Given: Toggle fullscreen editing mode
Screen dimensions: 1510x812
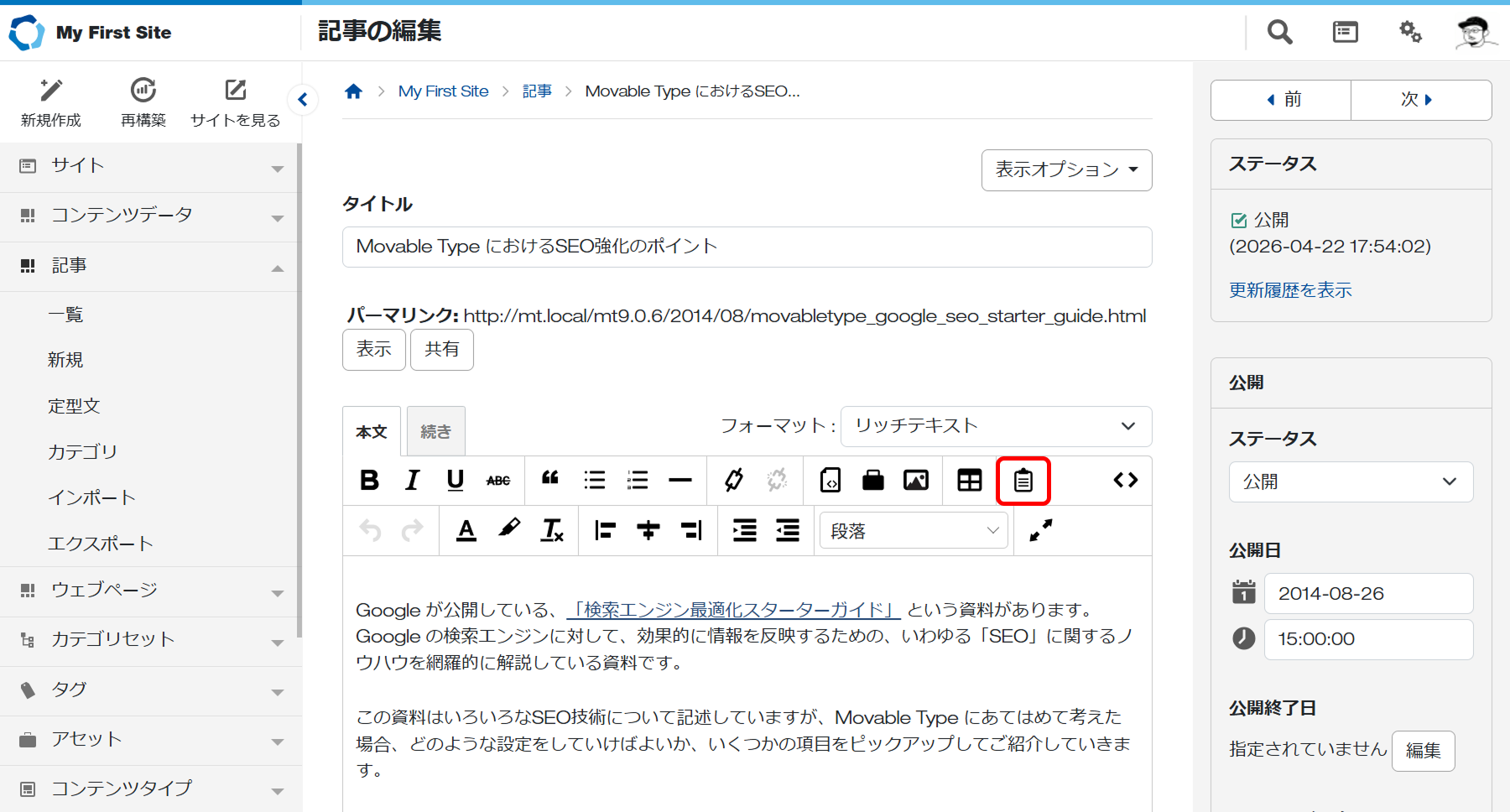Looking at the screenshot, I should click(1039, 530).
